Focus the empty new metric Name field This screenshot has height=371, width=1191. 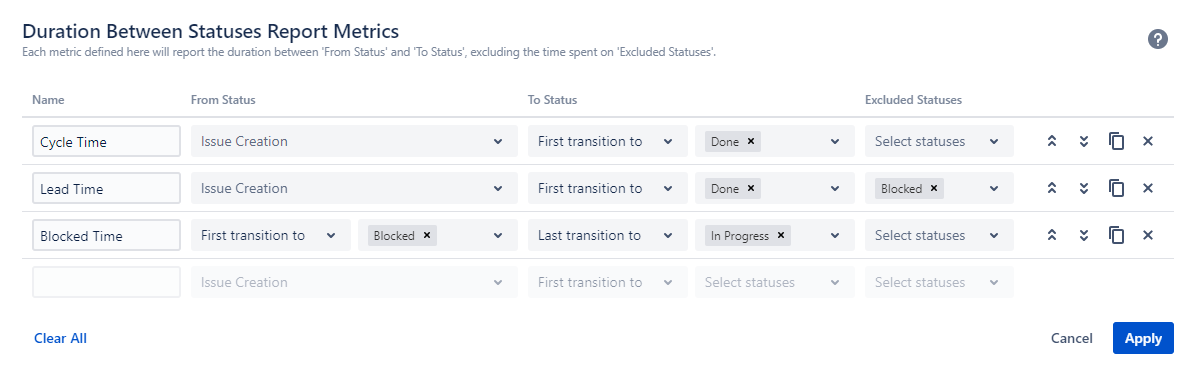[106, 282]
